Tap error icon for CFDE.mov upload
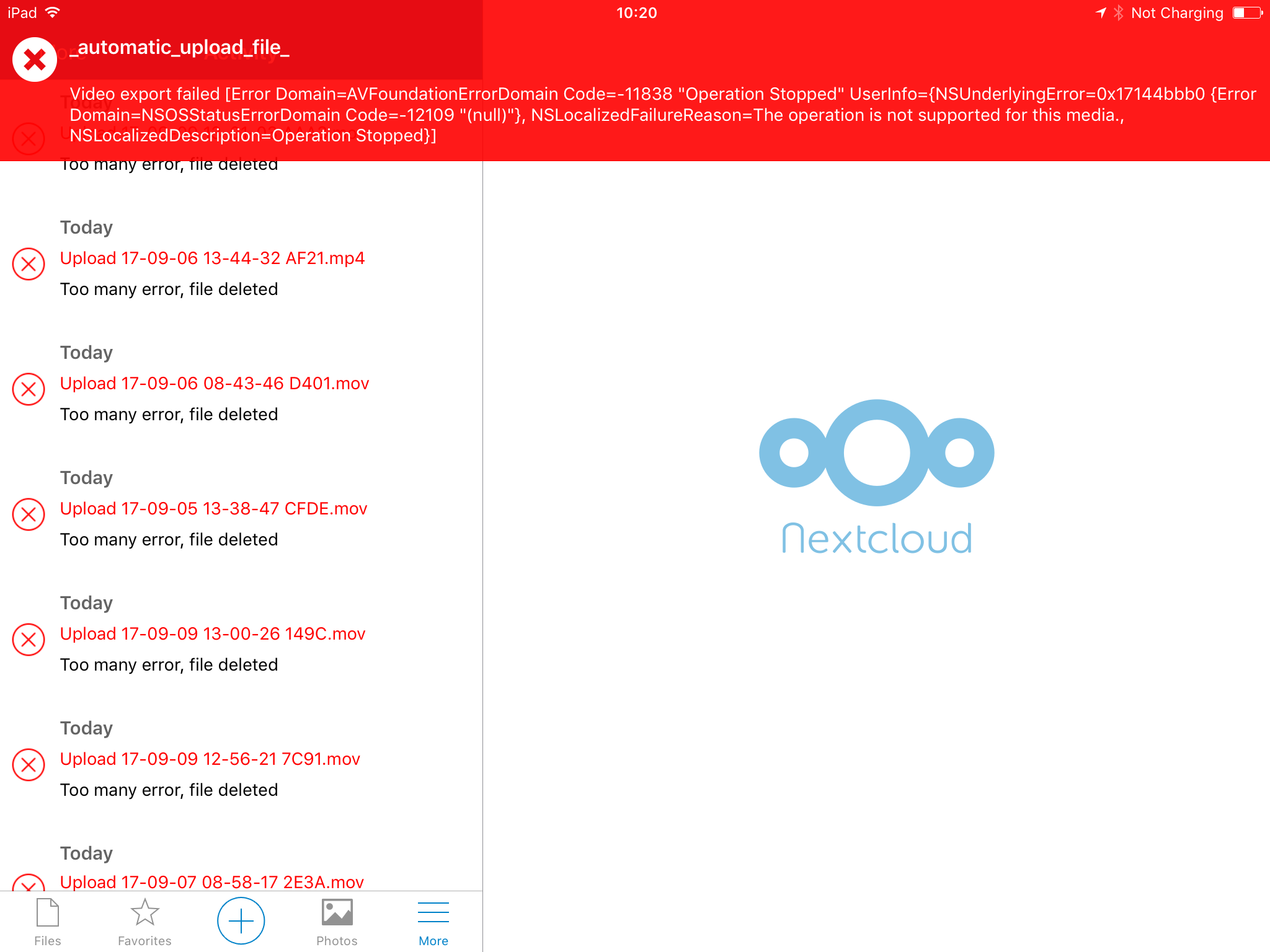This screenshot has height=952, width=1270. (29, 514)
